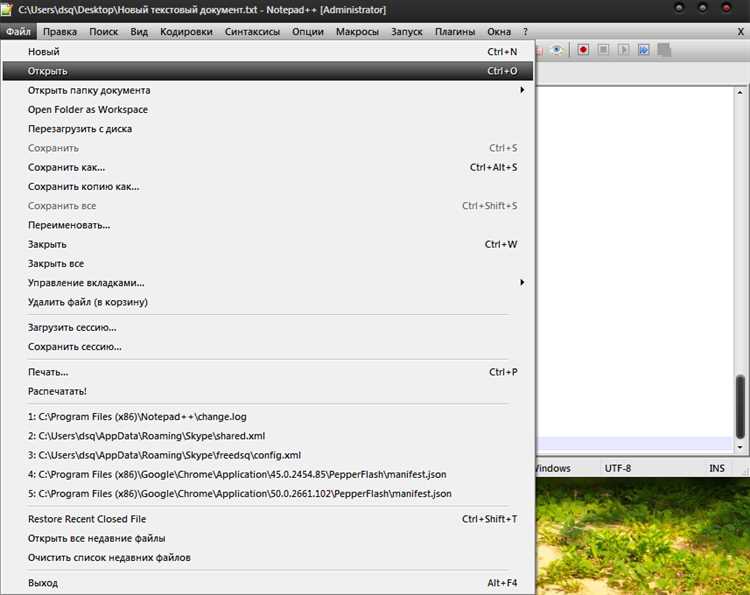The width and height of the screenshot is (750, 595).
Task: Choose Закрыть with Ctrl+W shortcut
Action: pyautogui.click(x=268, y=244)
